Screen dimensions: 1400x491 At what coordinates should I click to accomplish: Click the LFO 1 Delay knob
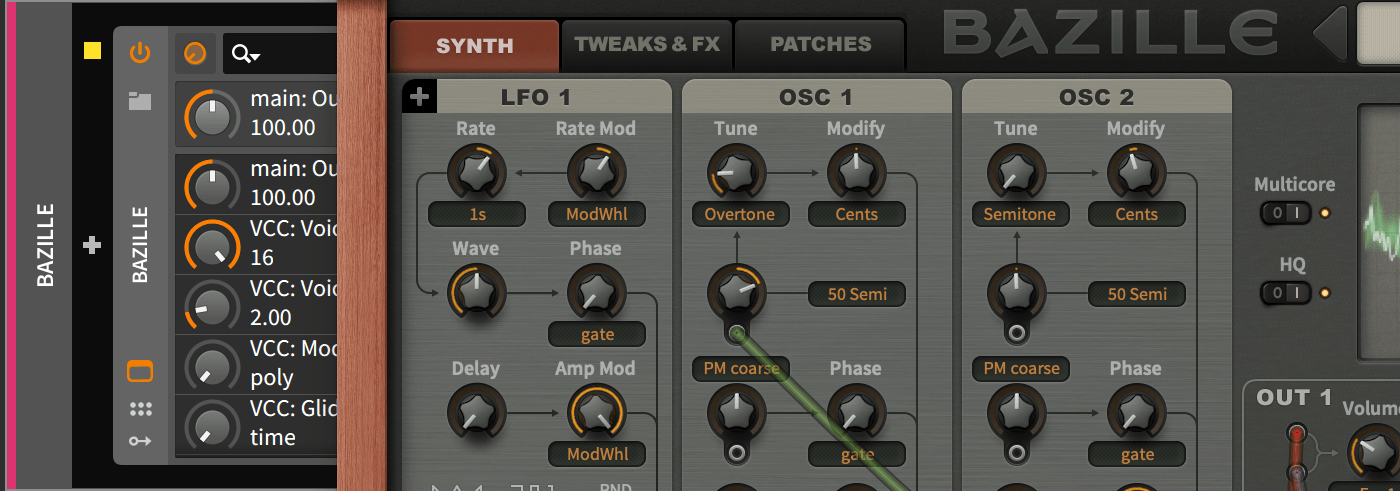click(477, 412)
